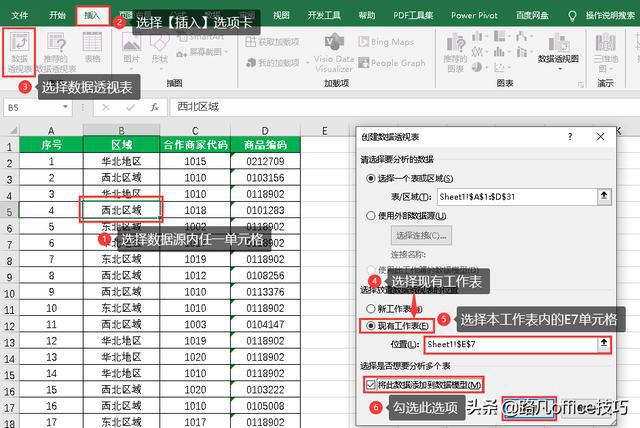Screen dimensions: 640x428
Task: Switch to the PDF工具集 tab
Action: pos(413,16)
